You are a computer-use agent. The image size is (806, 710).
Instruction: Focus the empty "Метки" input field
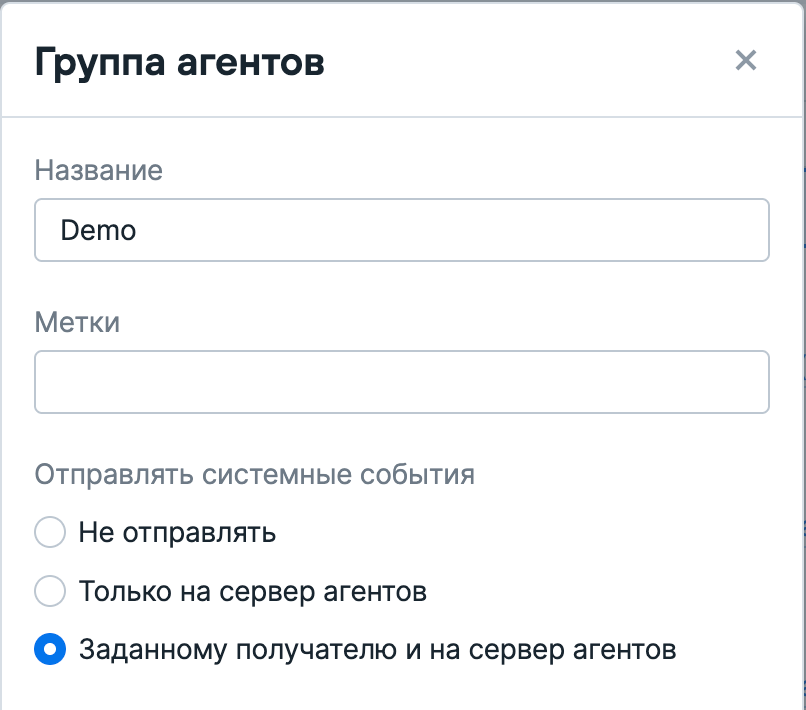tap(401, 382)
